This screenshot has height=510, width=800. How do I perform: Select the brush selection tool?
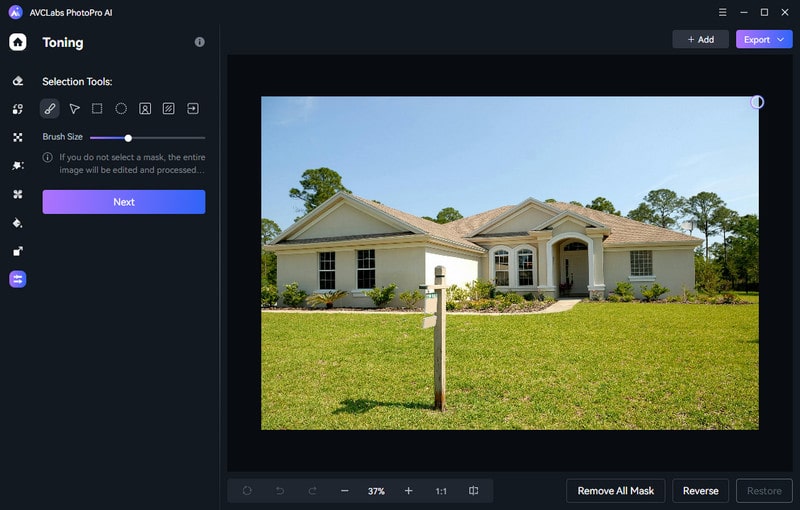tap(49, 108)
